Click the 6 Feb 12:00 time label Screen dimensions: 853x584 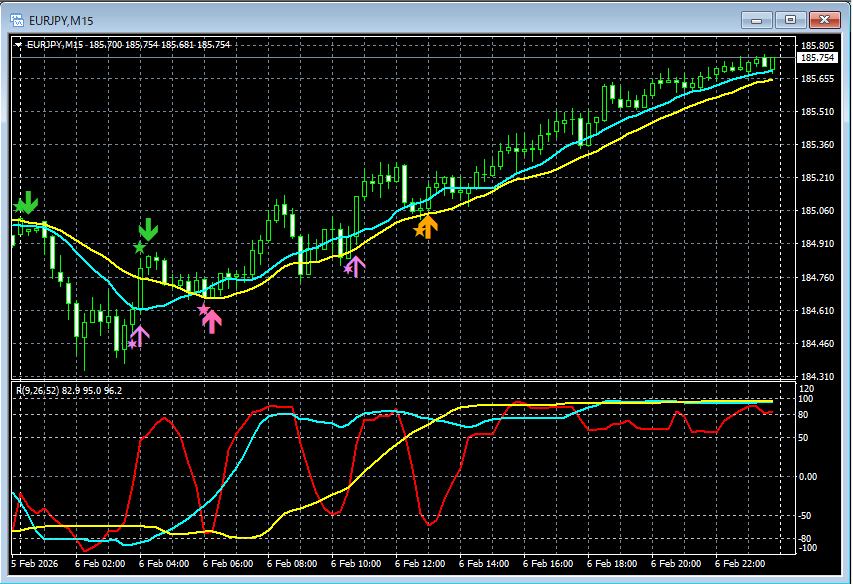pyautogui.click(x=420, y=564)
